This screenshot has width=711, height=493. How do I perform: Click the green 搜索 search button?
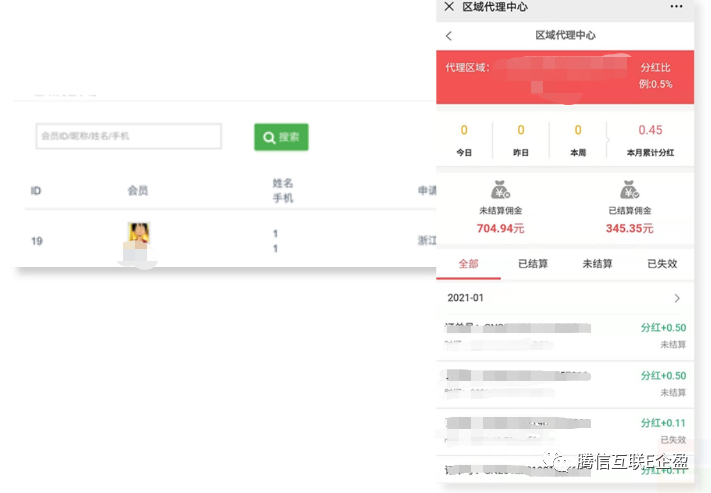(x=281, y=137)
